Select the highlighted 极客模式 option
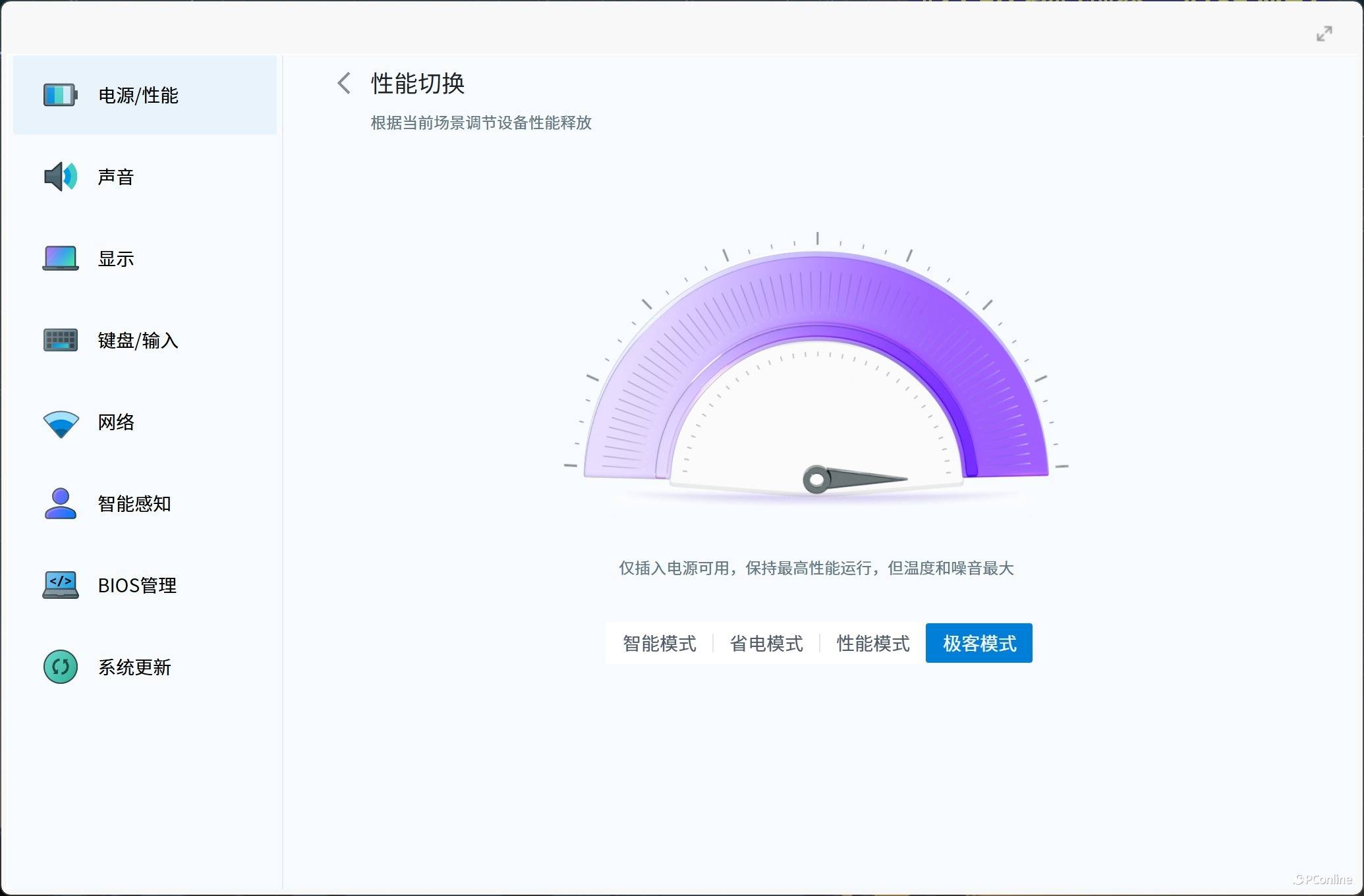The image size is (1364, 896). coord(979,643)
